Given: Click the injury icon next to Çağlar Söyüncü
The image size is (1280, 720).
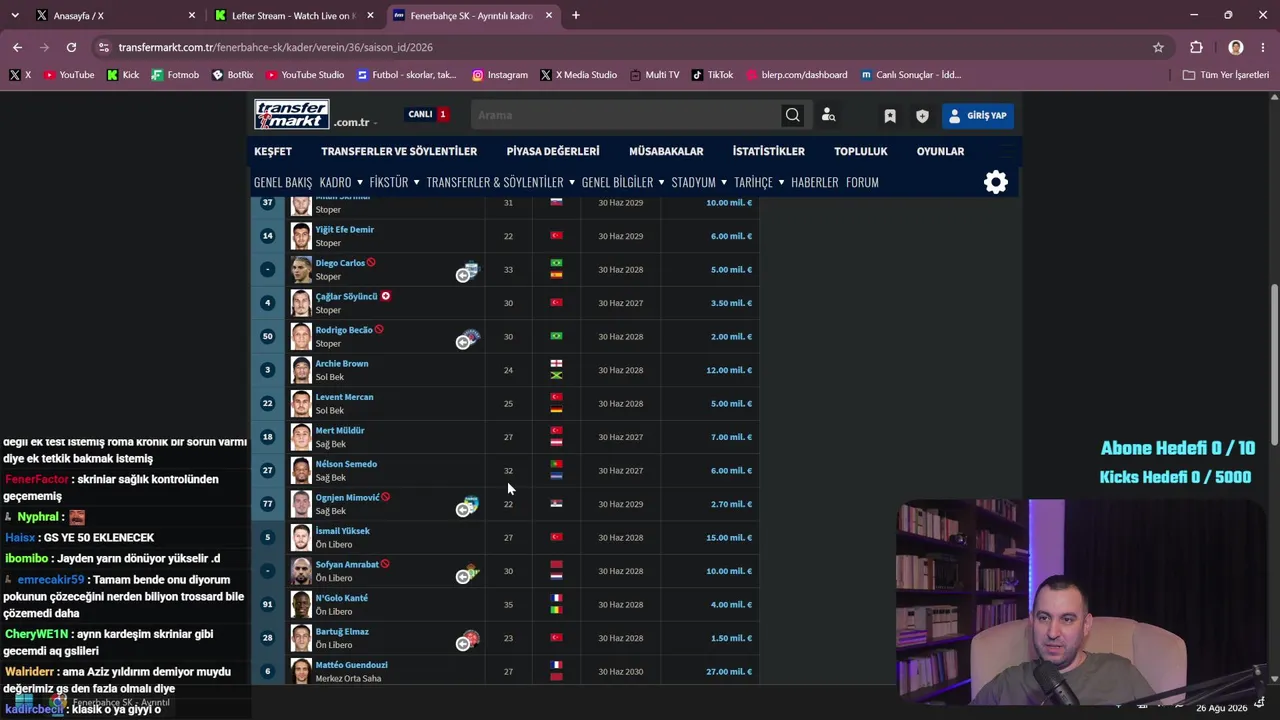Looking at the screenshot, I should (x=386, y=296).
